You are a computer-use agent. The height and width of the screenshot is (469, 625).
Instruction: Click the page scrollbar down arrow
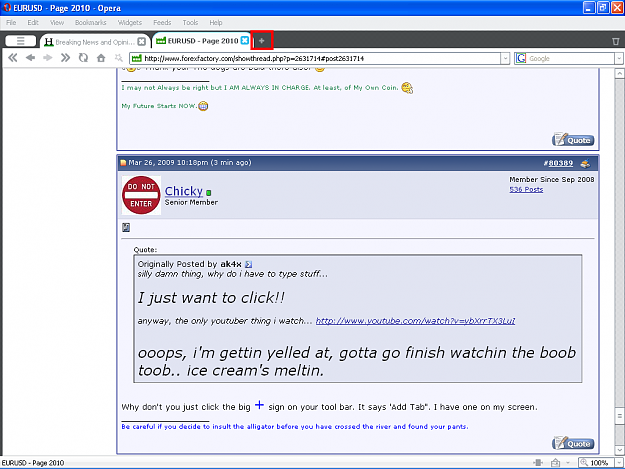[619, 450]
